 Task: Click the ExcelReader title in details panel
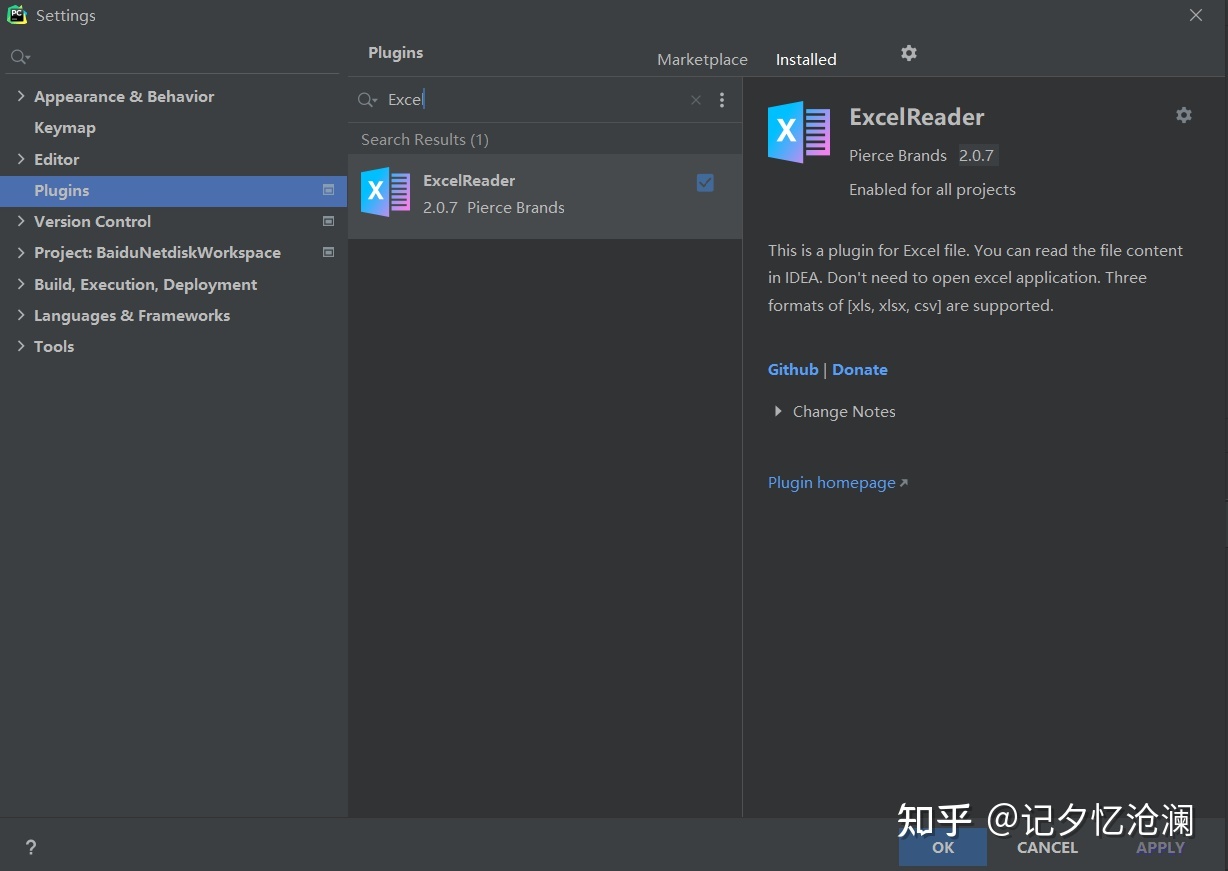(x=917, y=117)
